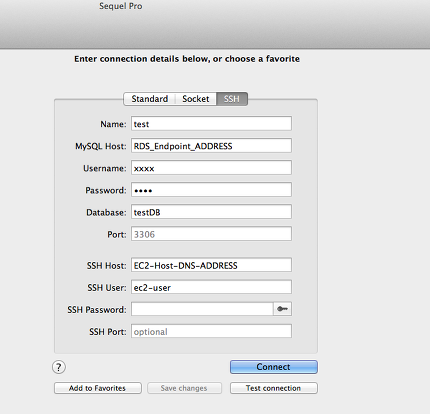Focus the Name field containing test
The image size is (430, 414).
coord(211,124)
